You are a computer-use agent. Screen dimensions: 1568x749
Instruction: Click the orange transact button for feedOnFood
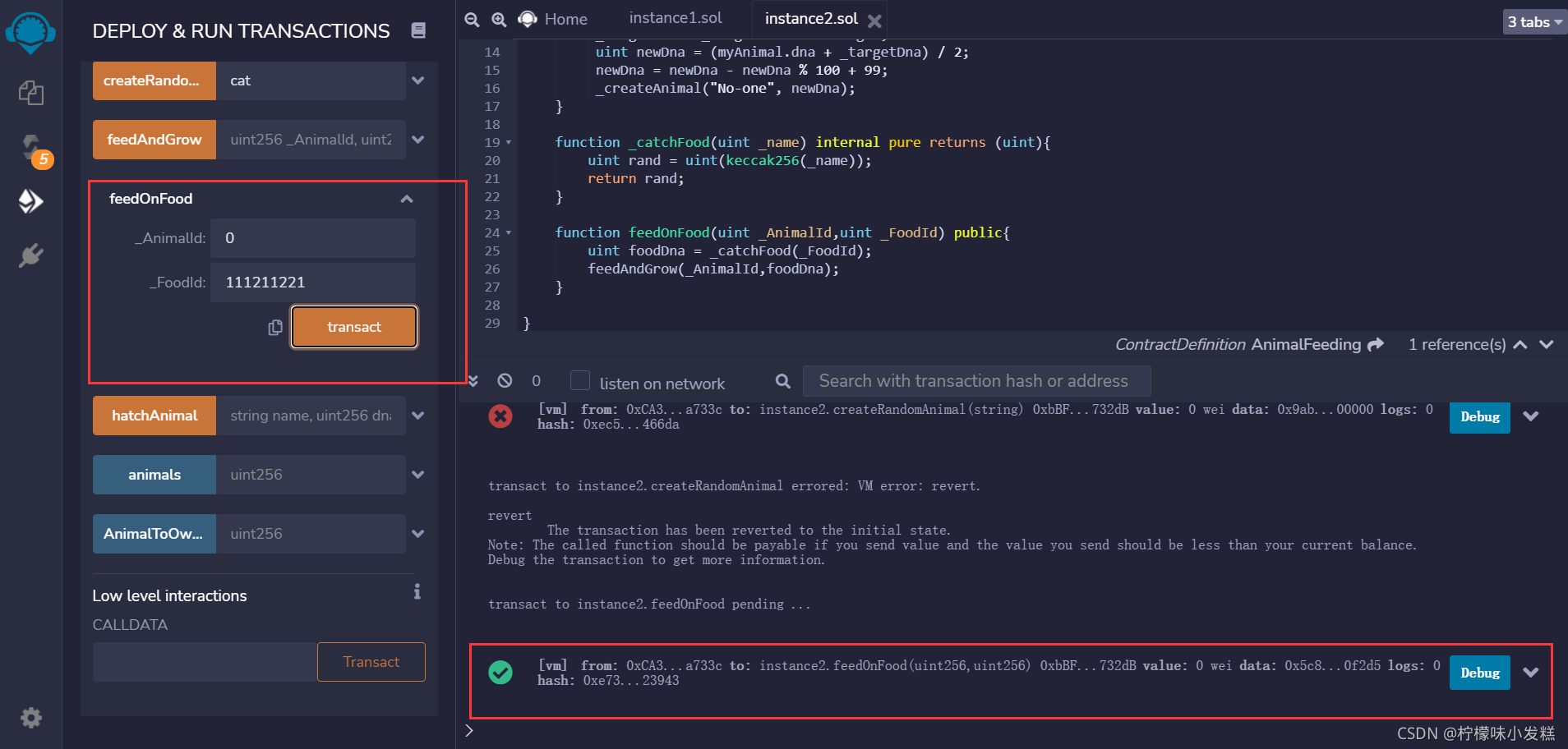coord(354,327)
